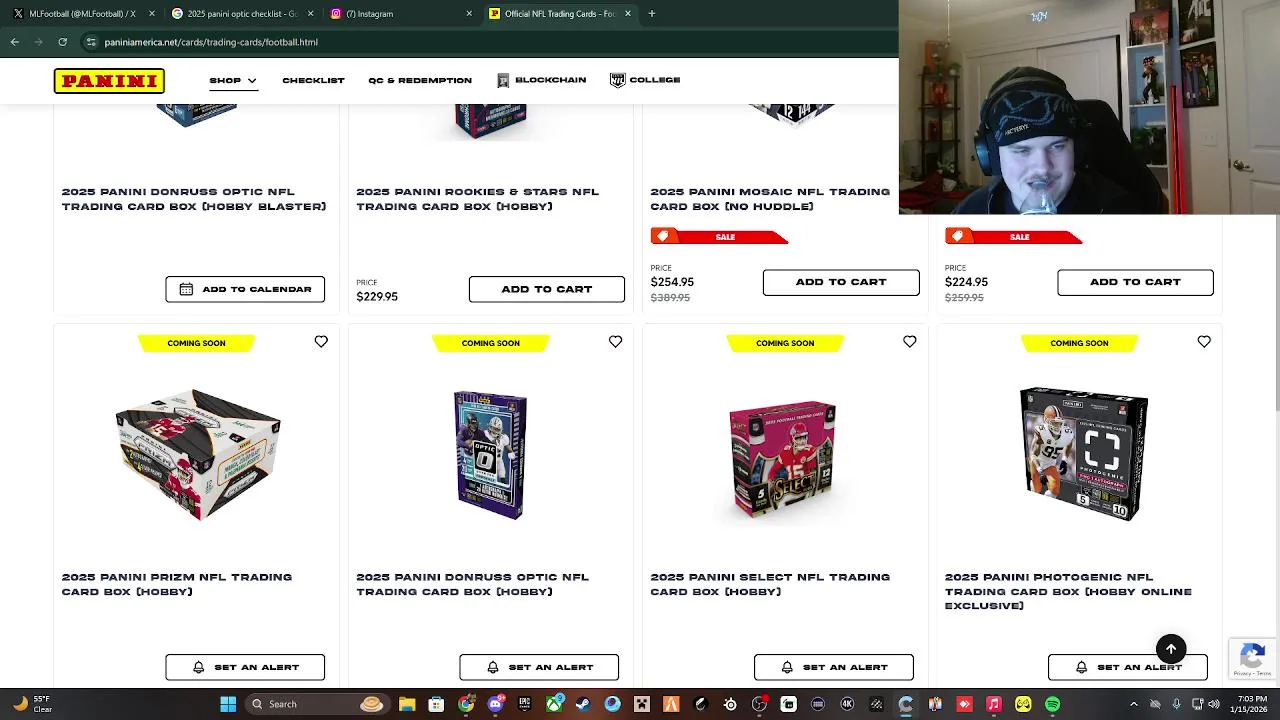Image resolution: width=1280 pixels, height=720 pixels.
Task: Open a new browser tab
Action: (x=651, y=14)
